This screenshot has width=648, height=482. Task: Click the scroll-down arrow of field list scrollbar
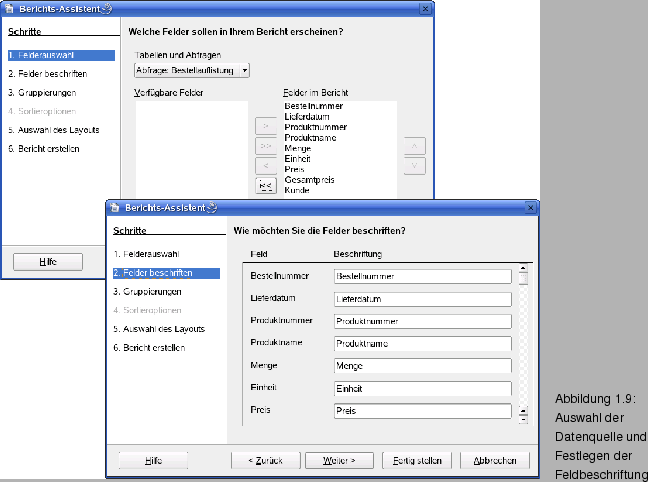[523, 420]
